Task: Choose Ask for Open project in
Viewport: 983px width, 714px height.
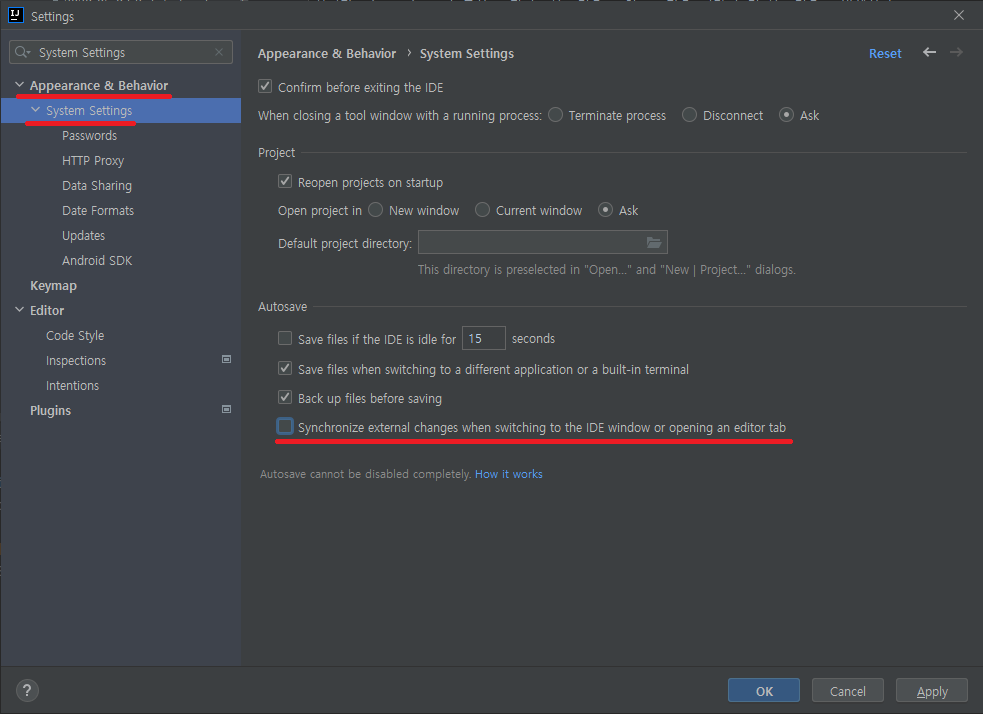Action: [x=605, y=210]
